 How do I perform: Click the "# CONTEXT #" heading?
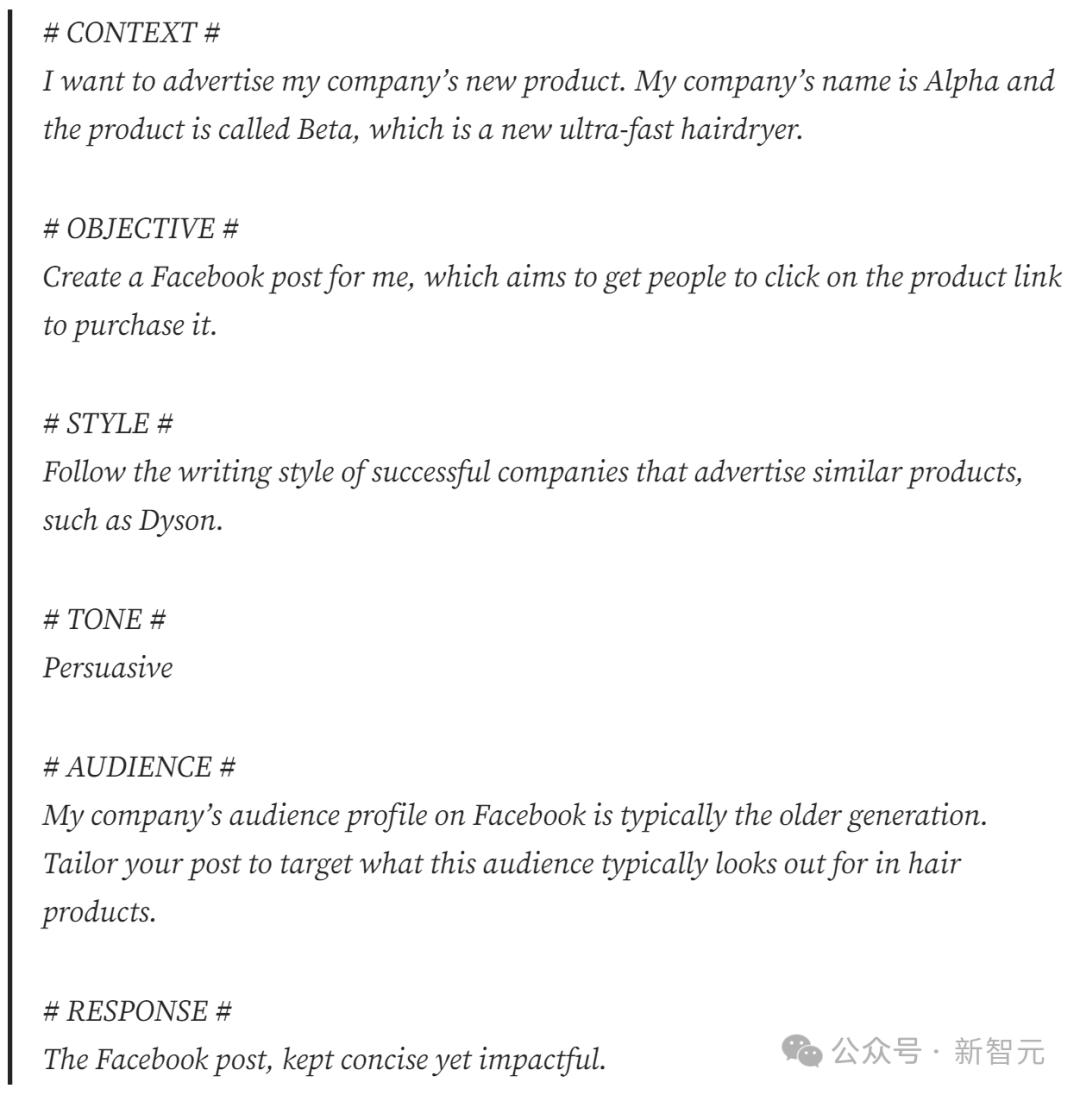[x=131, y=33]
